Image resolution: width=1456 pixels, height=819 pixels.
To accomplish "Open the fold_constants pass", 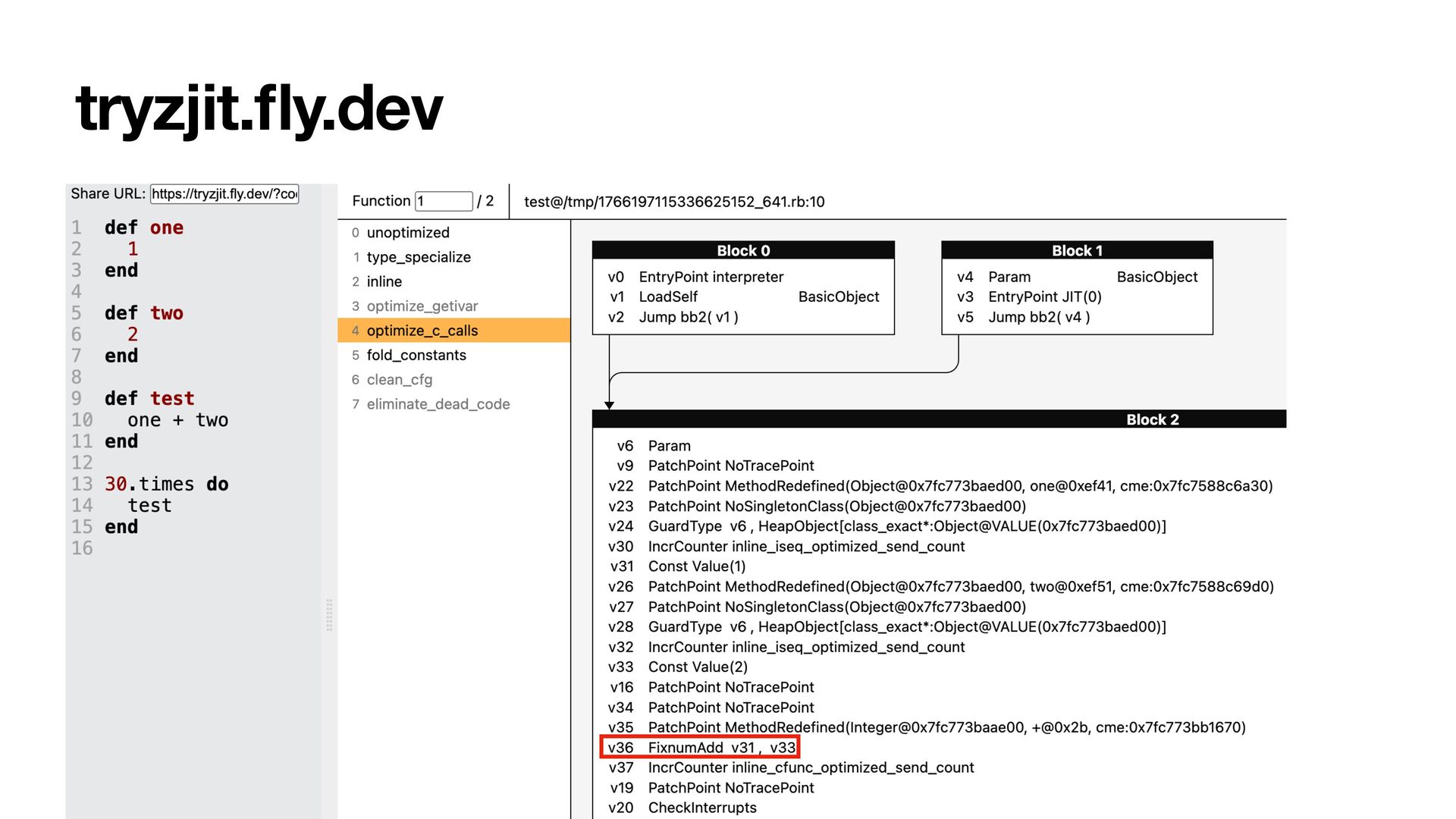I will (416, 355).
